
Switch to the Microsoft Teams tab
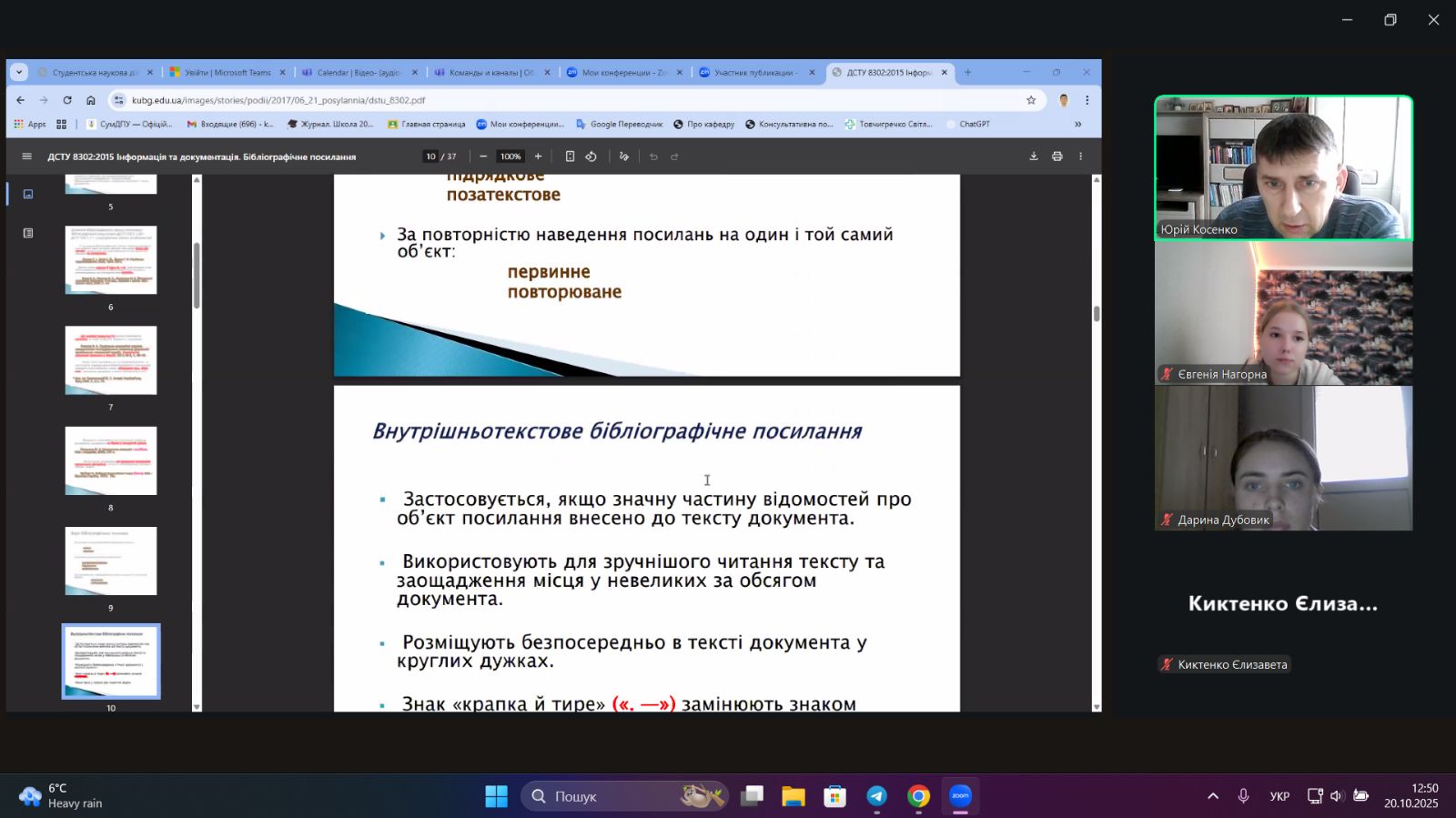[x=227, y=73]
